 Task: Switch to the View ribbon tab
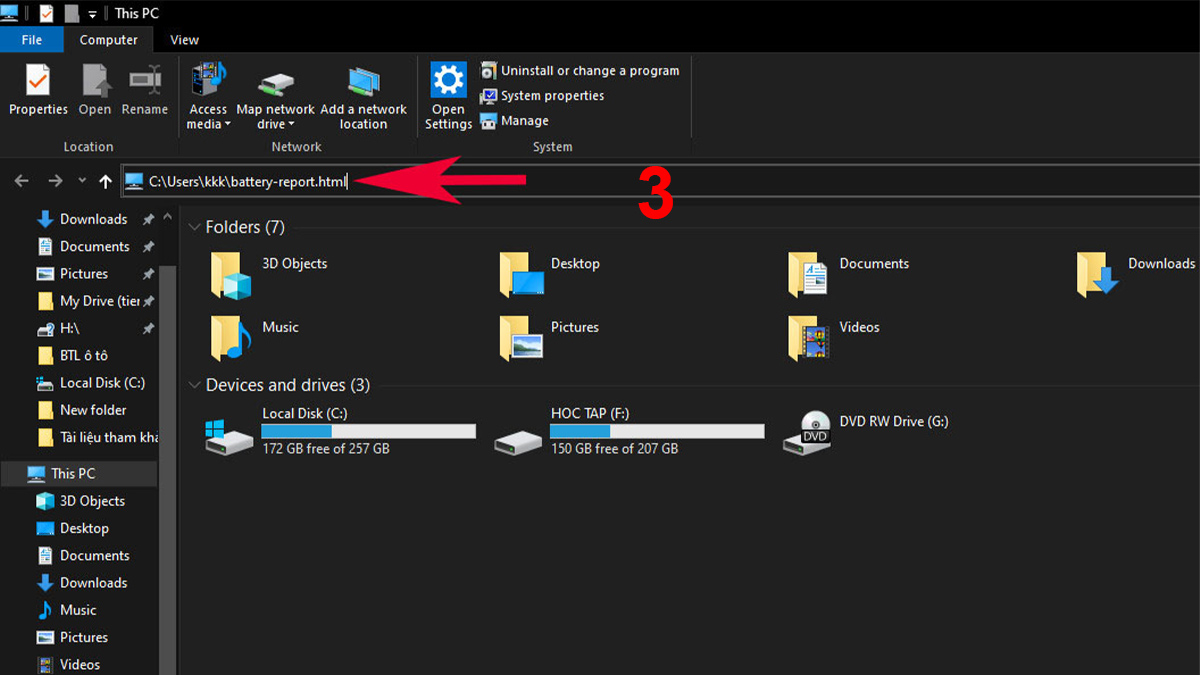tap(185, 40)
